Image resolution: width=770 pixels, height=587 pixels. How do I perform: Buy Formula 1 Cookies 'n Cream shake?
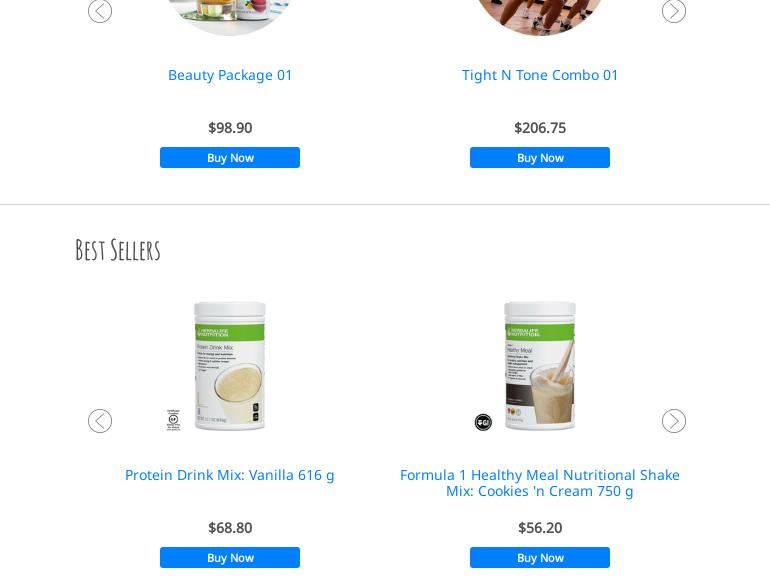point(540,558)
